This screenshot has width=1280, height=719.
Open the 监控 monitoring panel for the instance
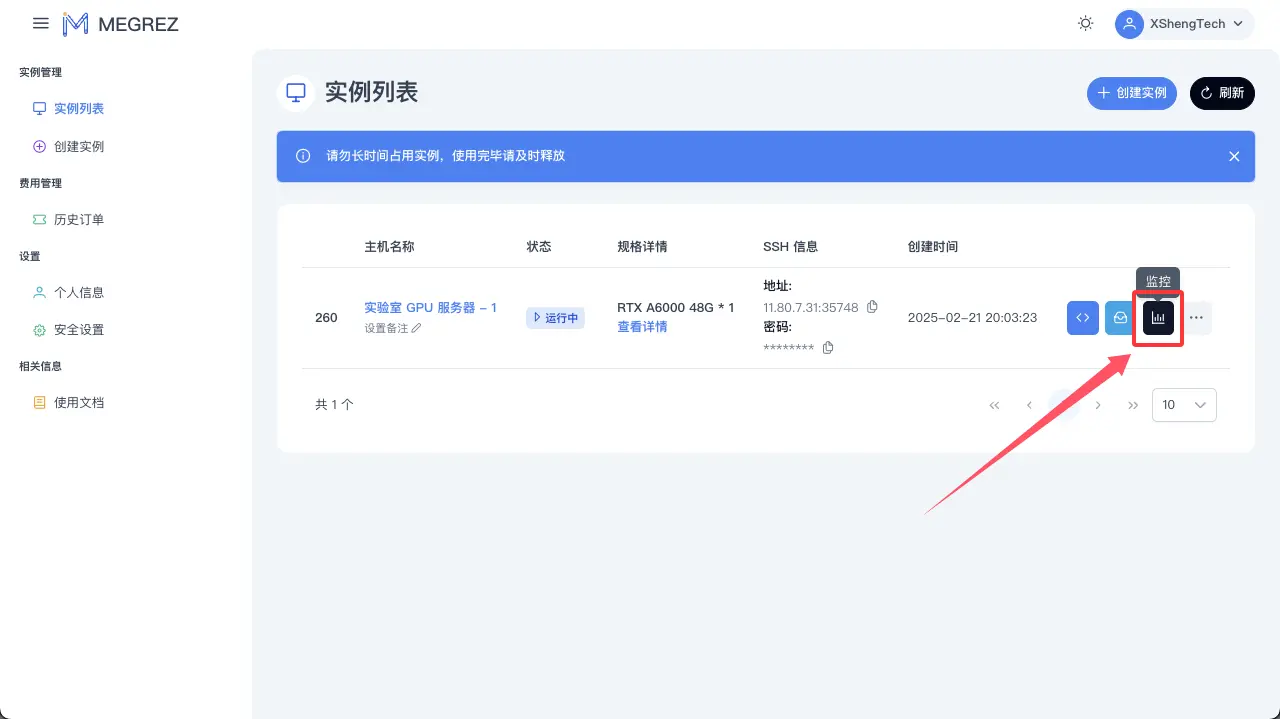pos(1157,317)
